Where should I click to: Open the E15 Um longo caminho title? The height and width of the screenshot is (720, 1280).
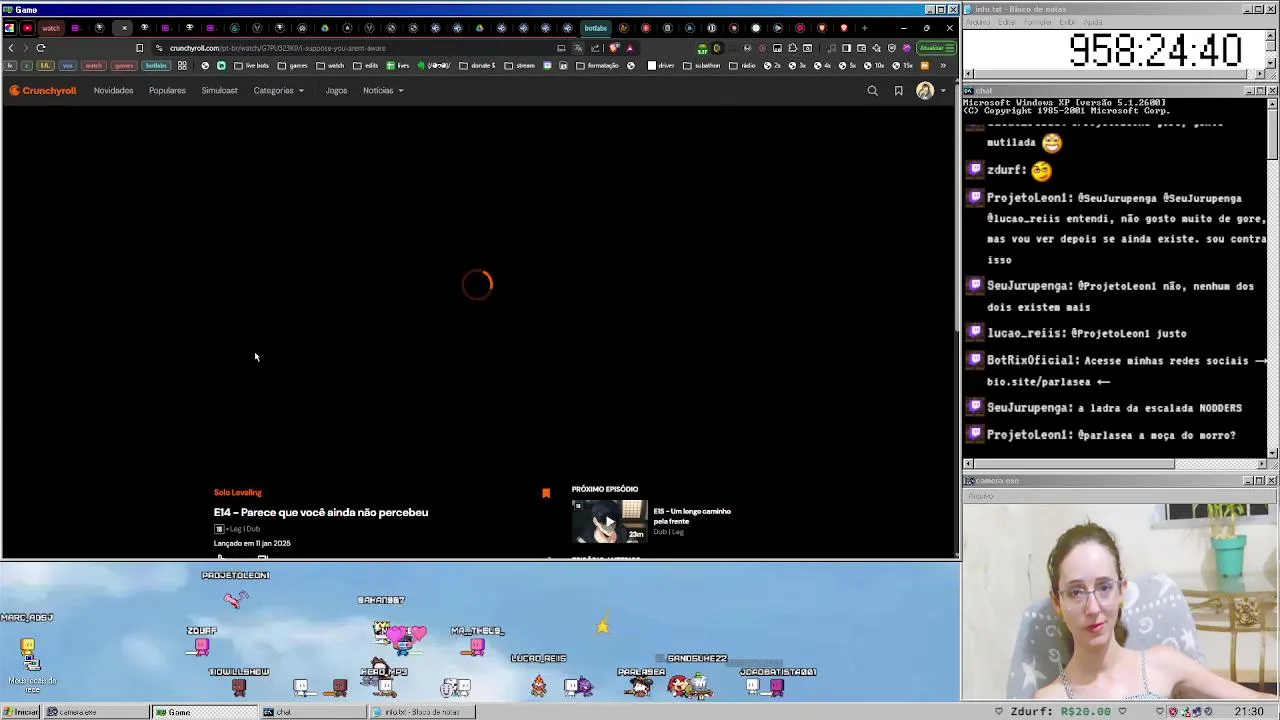692,516
